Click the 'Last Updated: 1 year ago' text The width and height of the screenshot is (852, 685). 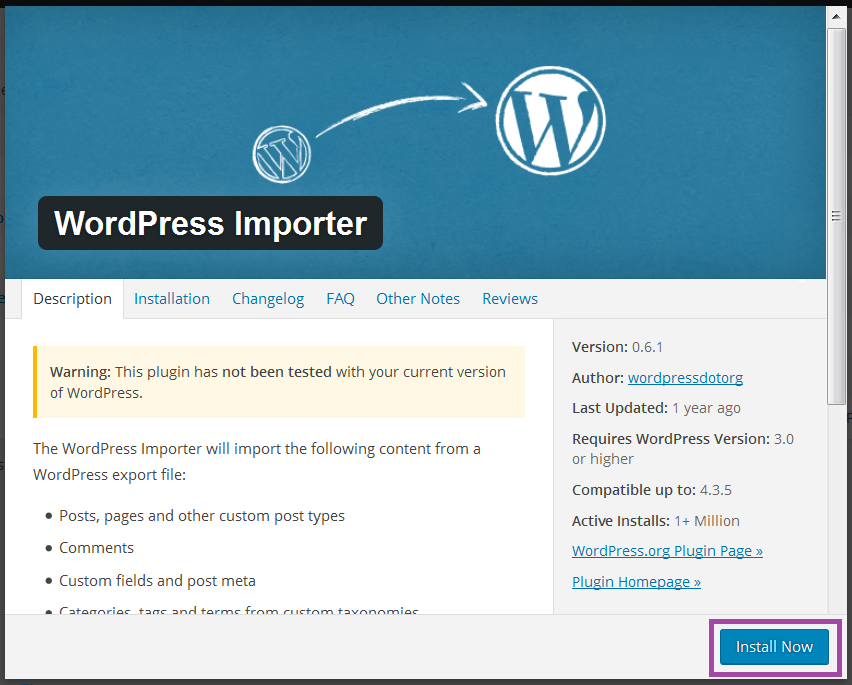pyautogui.click(x=656, y=408)
